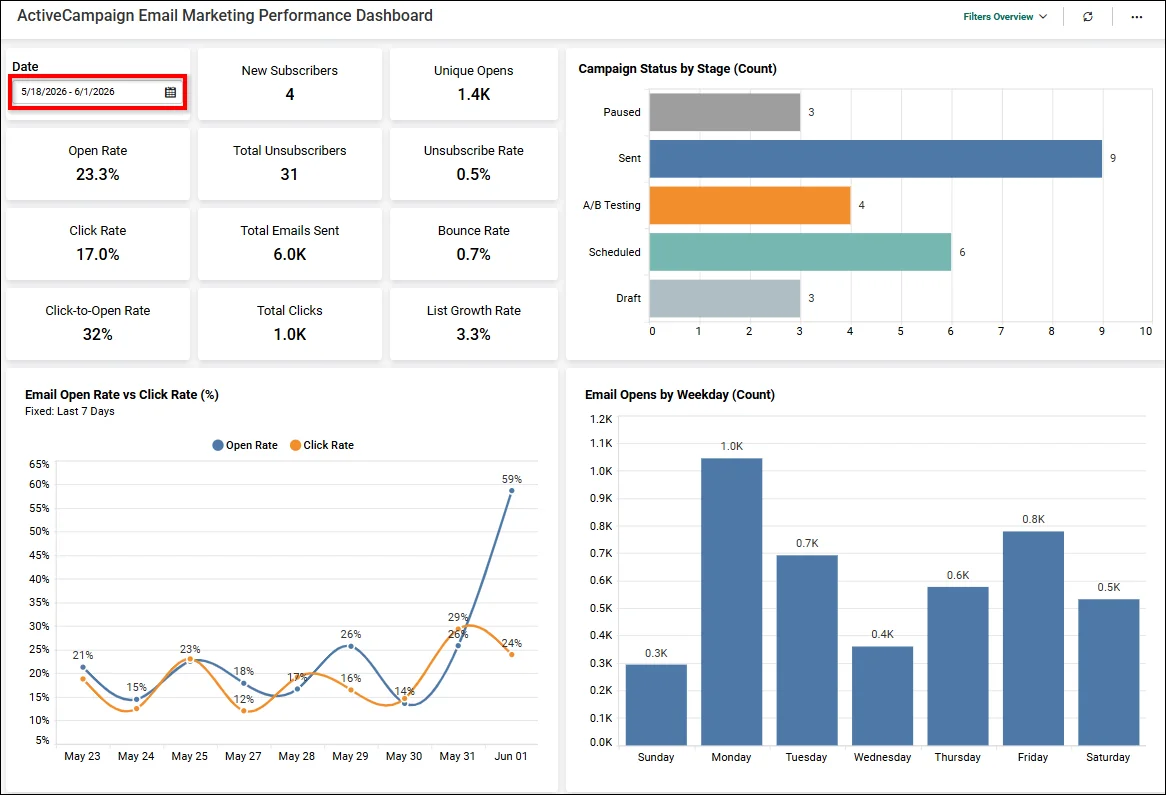Screen dimensions: 1166x795
Task: Select the Friday 0.8K bar
Action: (1033, 638)
